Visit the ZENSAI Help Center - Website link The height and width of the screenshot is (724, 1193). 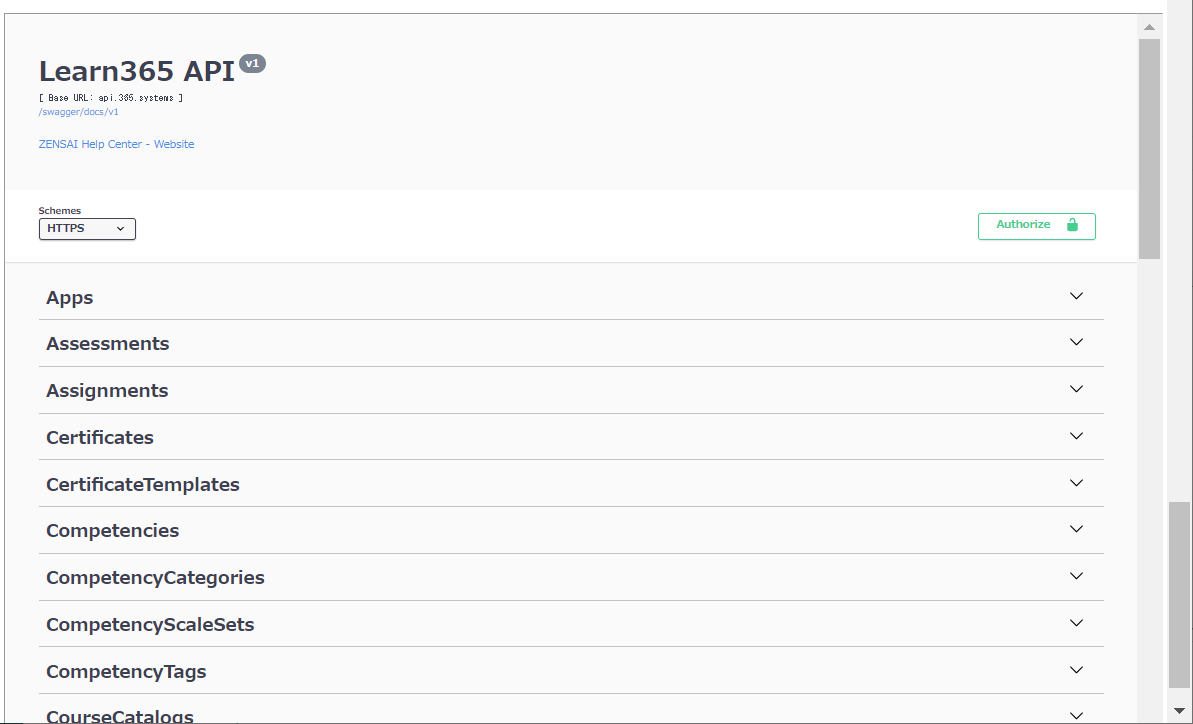116,144
